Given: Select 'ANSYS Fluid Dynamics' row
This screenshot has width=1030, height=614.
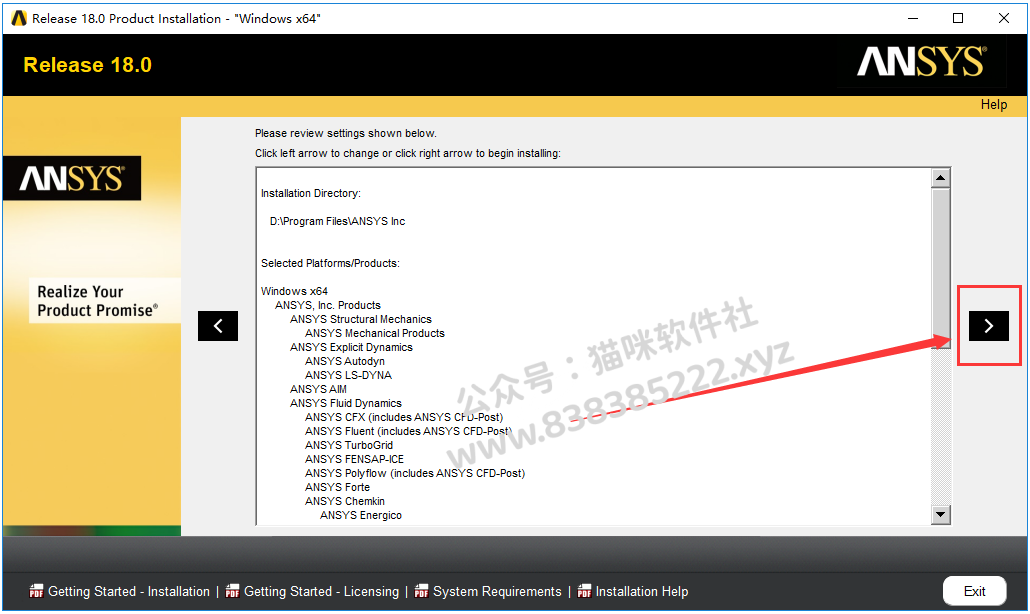Looking at the screenshot, I should (346, 403).
